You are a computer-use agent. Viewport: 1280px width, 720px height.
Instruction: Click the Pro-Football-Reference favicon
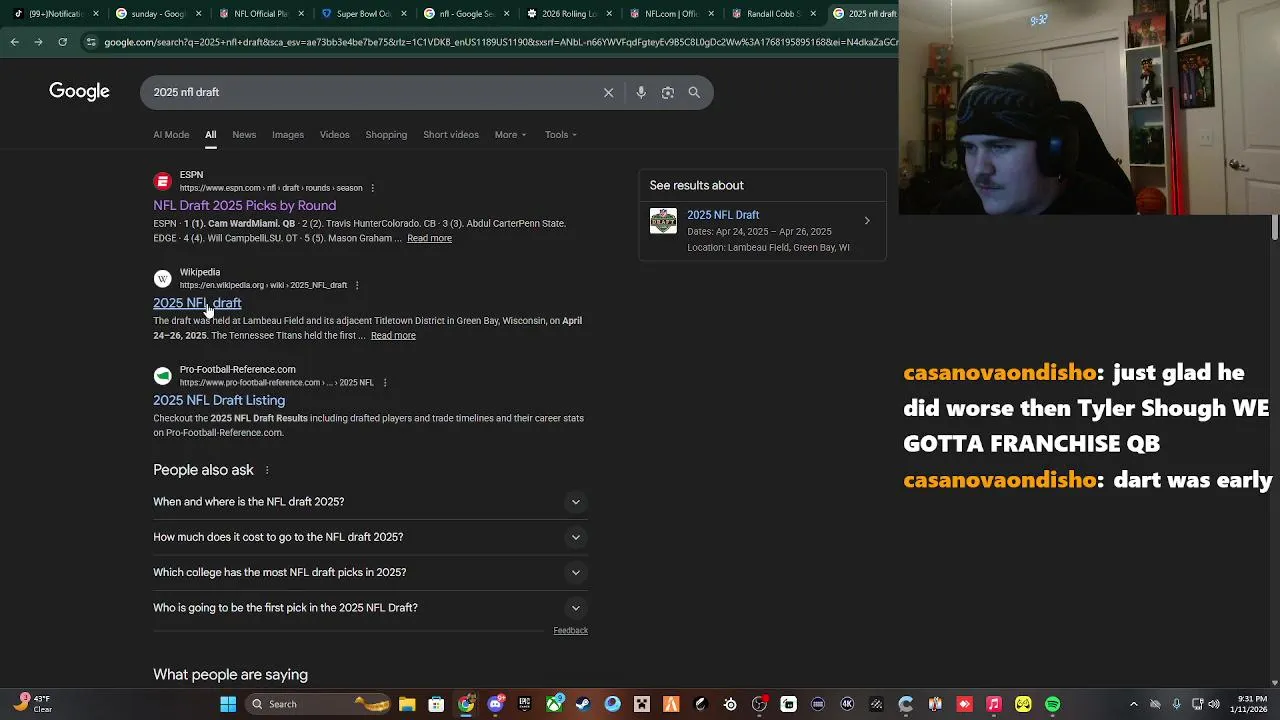162,376
